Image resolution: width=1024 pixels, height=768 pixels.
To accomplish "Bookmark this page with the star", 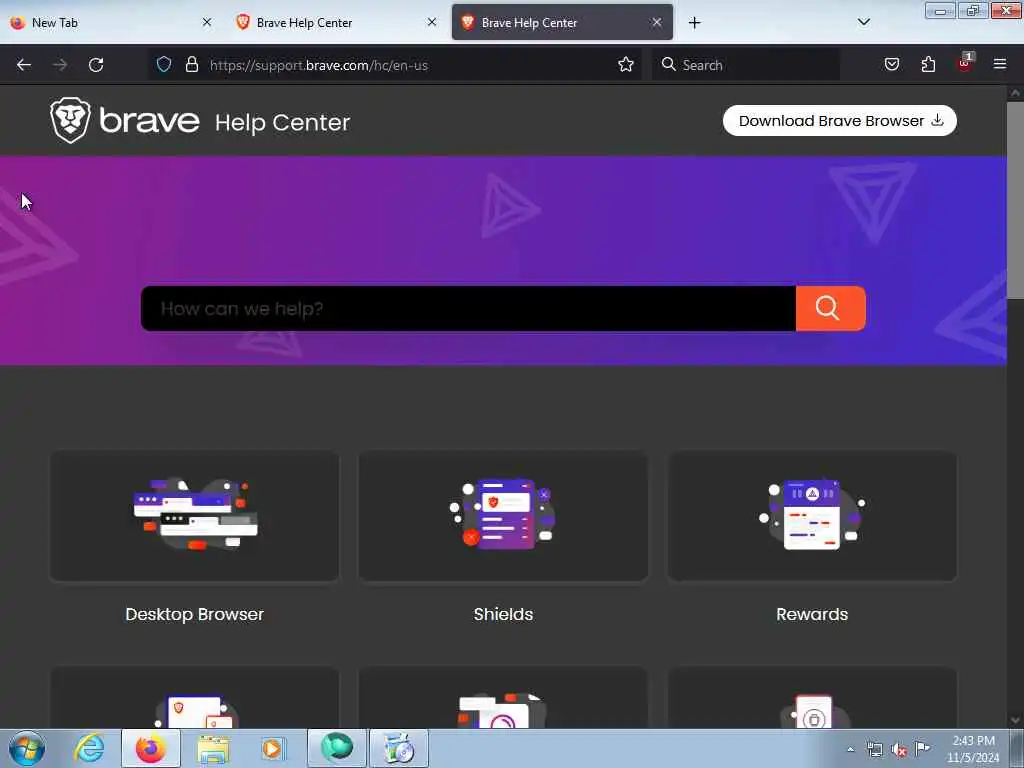I will click(626, 64).
